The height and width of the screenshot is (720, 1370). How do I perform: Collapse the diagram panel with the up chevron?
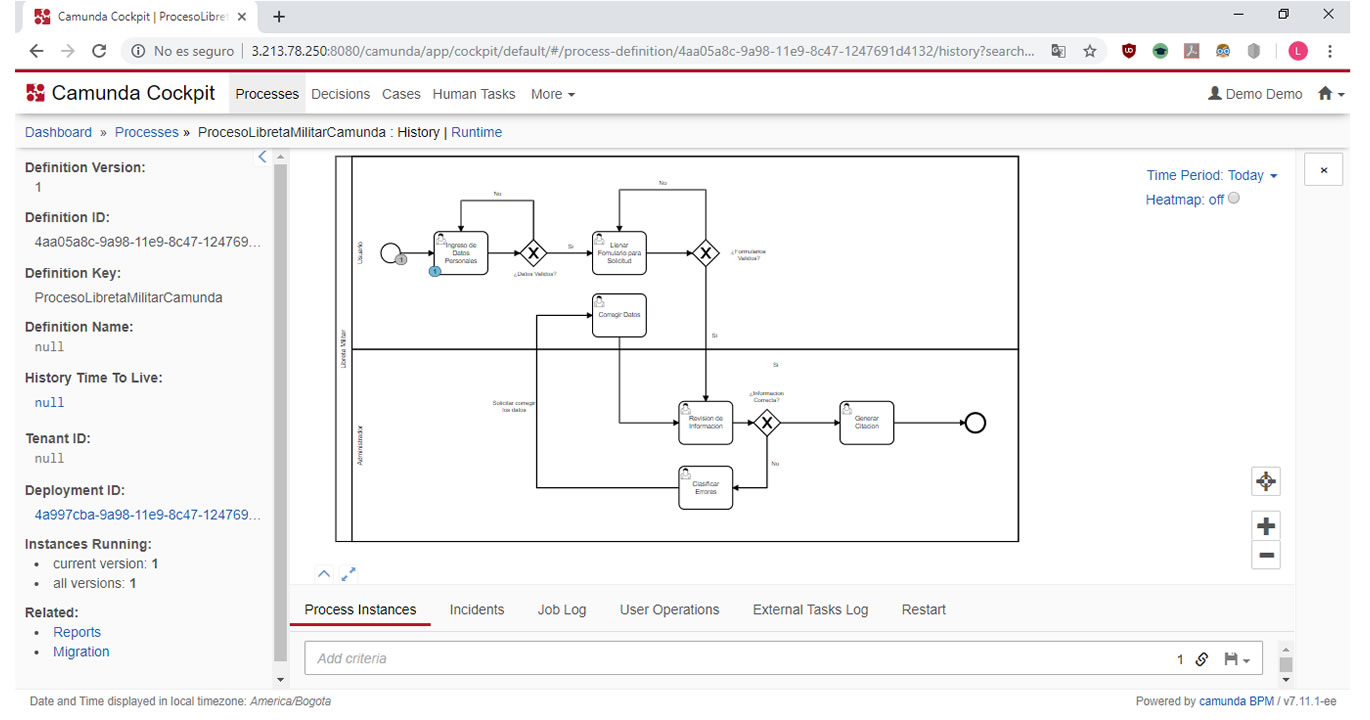click(323, 574)
